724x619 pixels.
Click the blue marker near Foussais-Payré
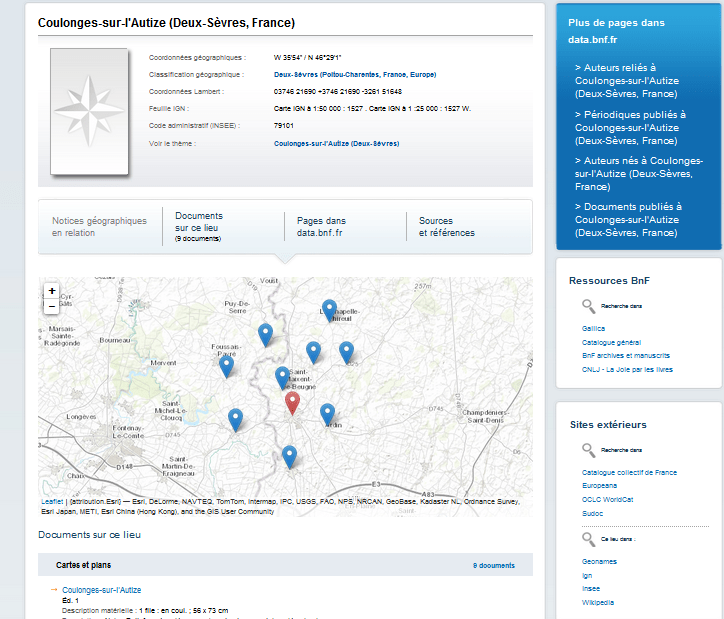click(227, 365)
